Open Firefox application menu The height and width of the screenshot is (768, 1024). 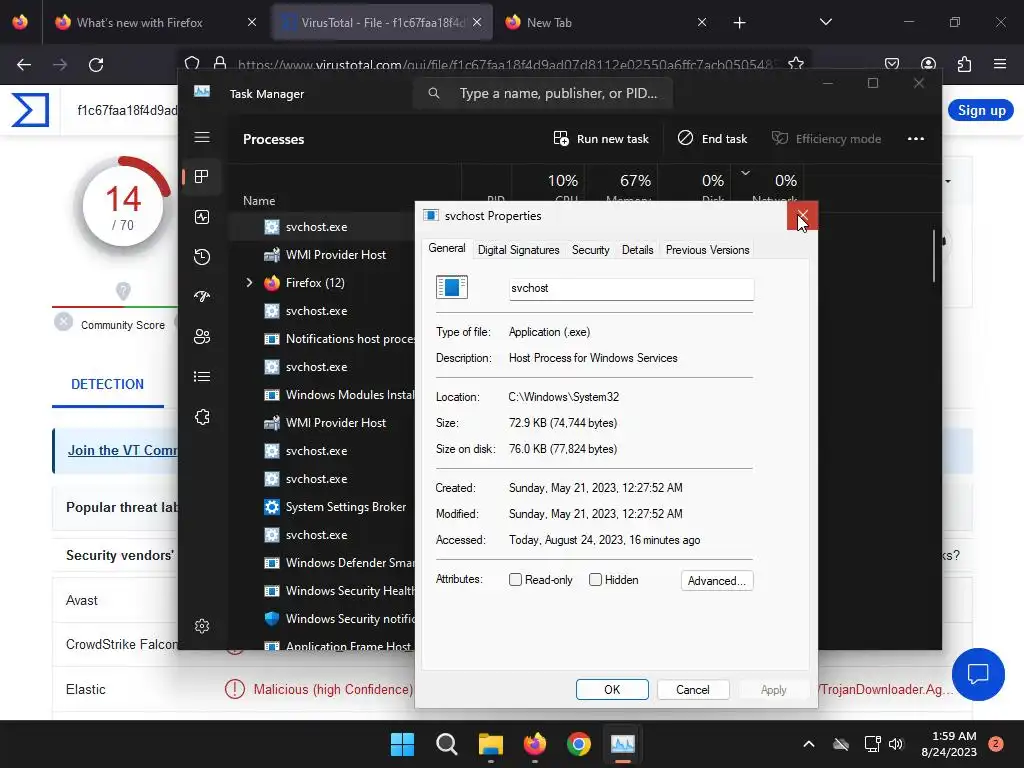click(x=1000, y=64)
